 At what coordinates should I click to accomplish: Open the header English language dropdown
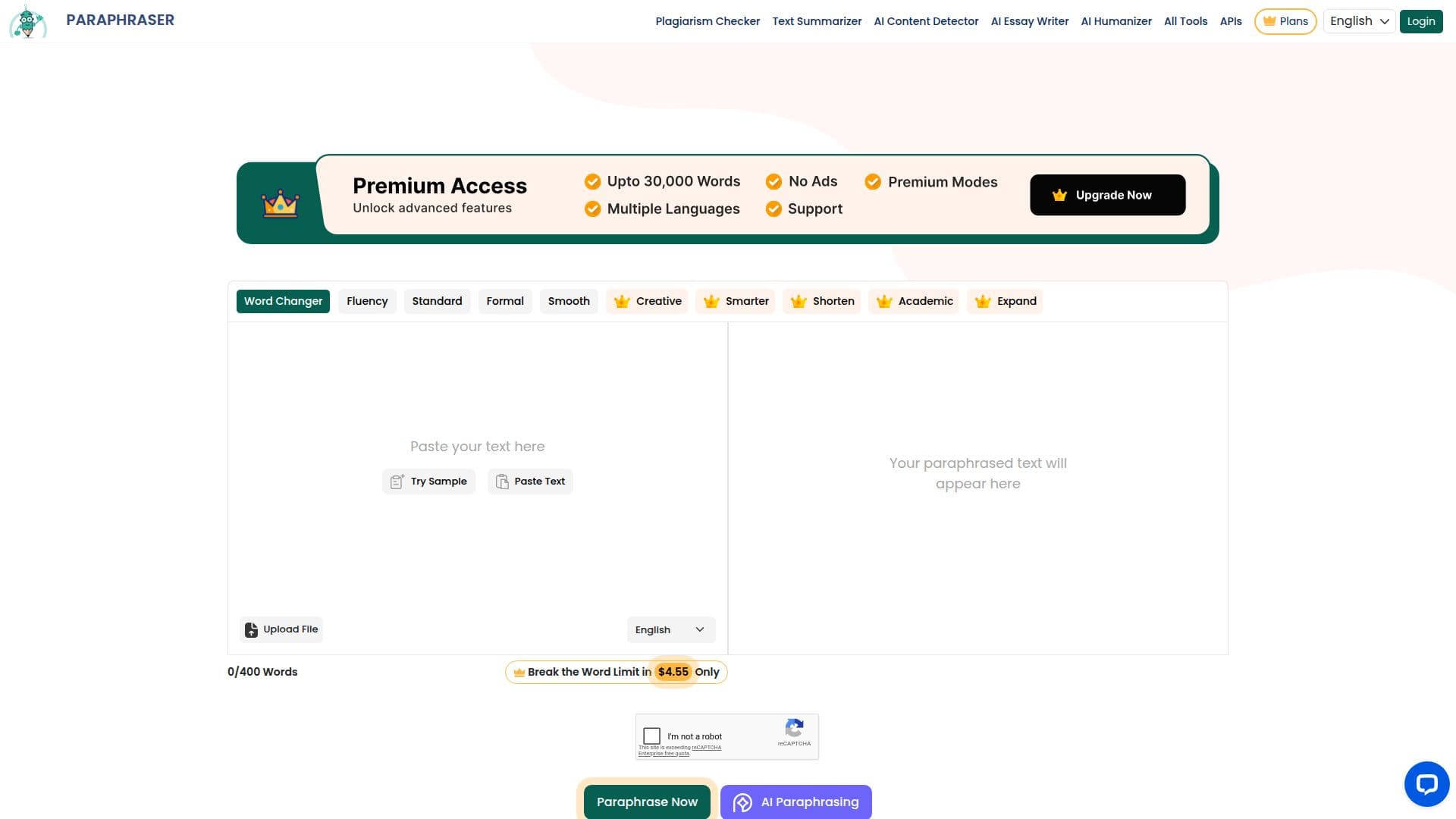1359,21
